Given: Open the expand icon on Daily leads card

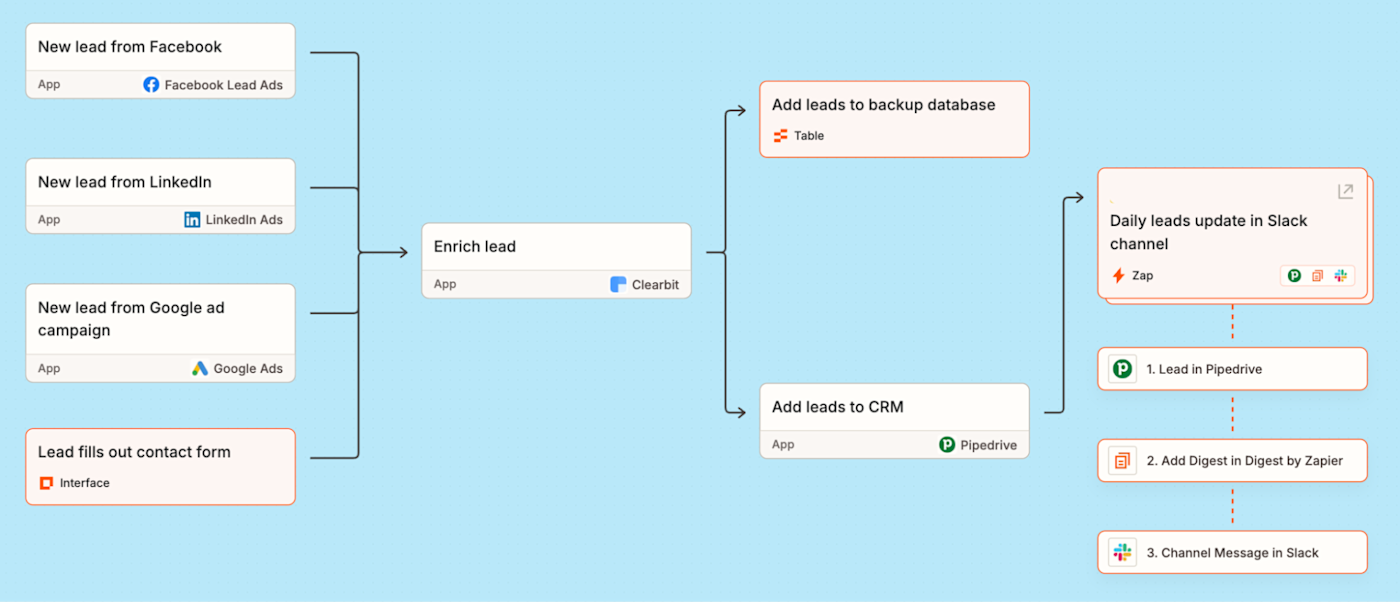Looking at the screenshot, I should [1345, 191].
